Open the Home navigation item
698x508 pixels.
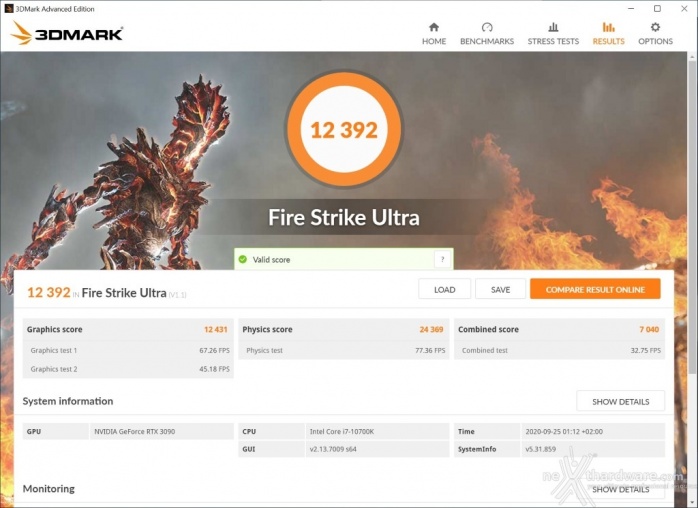pyautogui.click(x=434, y=34)
